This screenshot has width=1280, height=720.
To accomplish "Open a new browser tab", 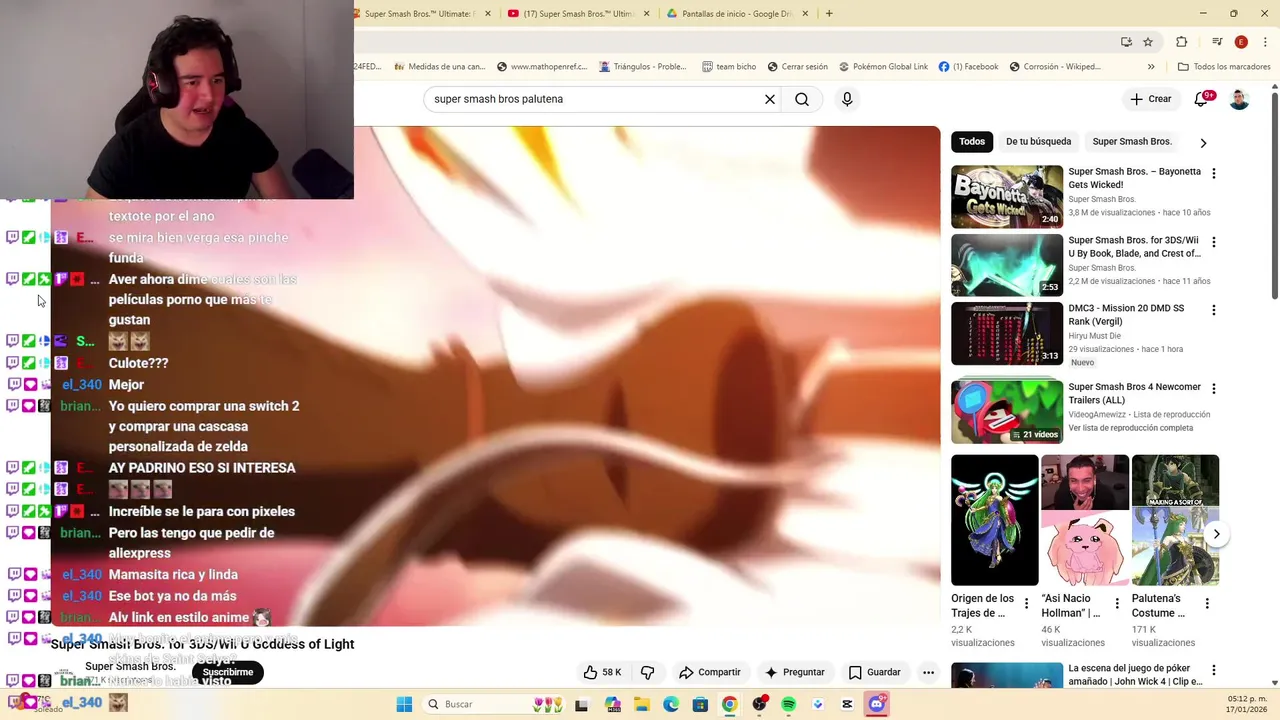I will pyautogui.click(x=829, y=13).
